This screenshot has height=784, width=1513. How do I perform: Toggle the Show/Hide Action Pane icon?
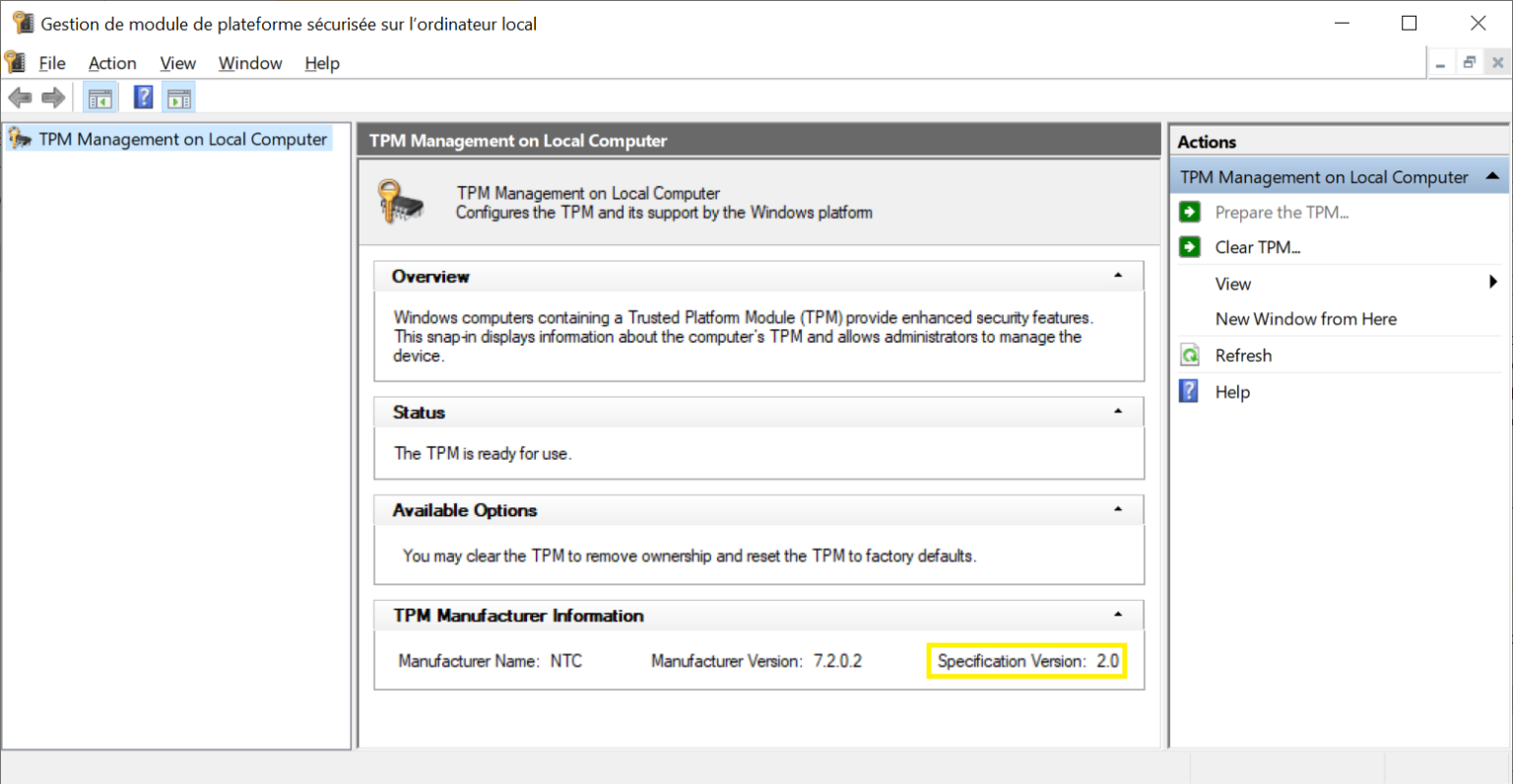pos(179,98)
